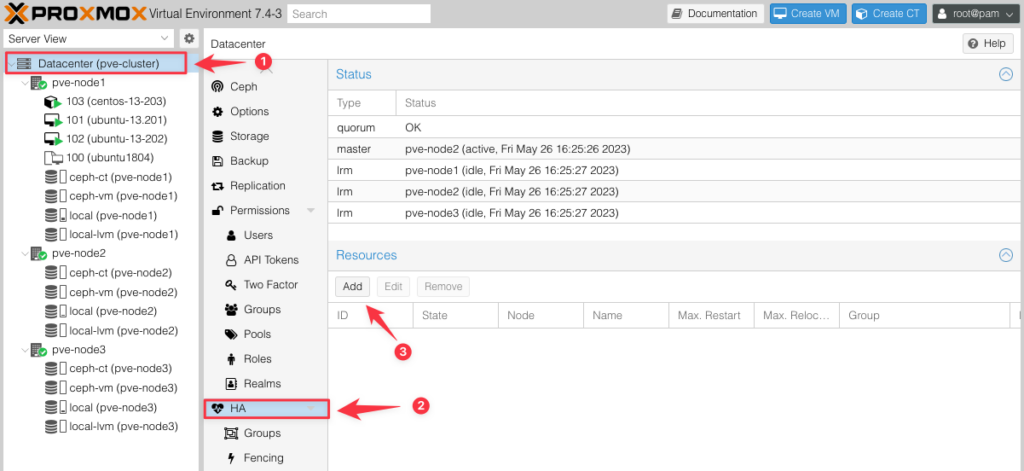Sort by the ID column header
This screenshot has height=471, width=1024.
[x=370, y=316]
